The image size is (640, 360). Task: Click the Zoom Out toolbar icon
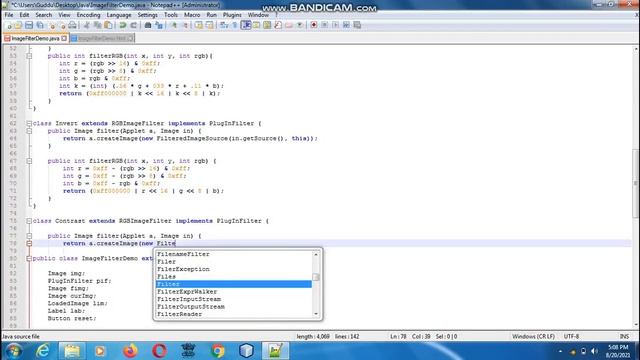[185, 25]
